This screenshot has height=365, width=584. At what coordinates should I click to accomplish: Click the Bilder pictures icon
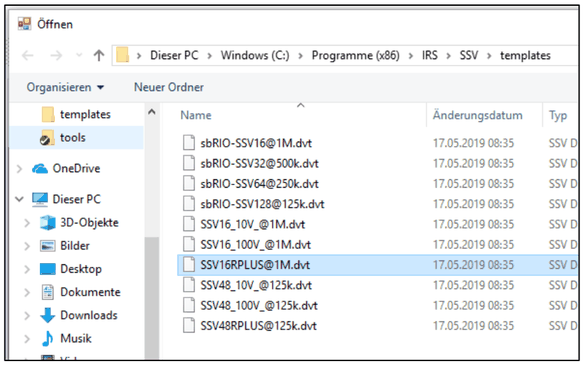[x=47, y=246]
